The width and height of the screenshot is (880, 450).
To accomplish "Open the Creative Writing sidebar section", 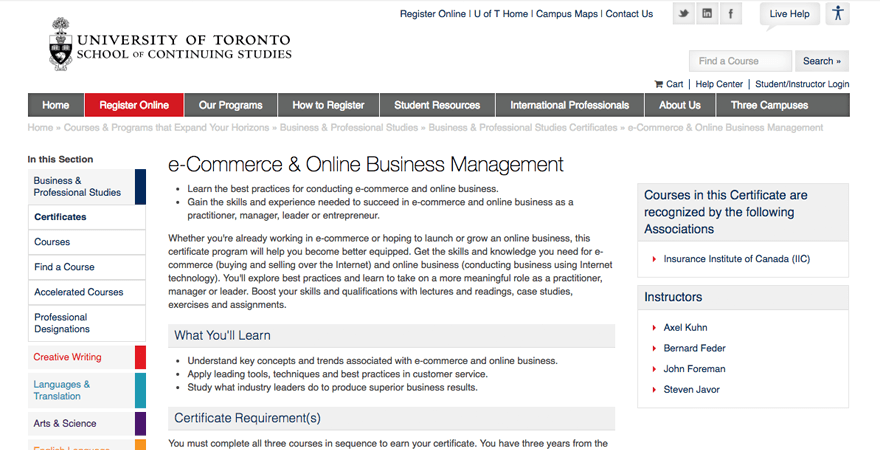I will click(67, 357).
